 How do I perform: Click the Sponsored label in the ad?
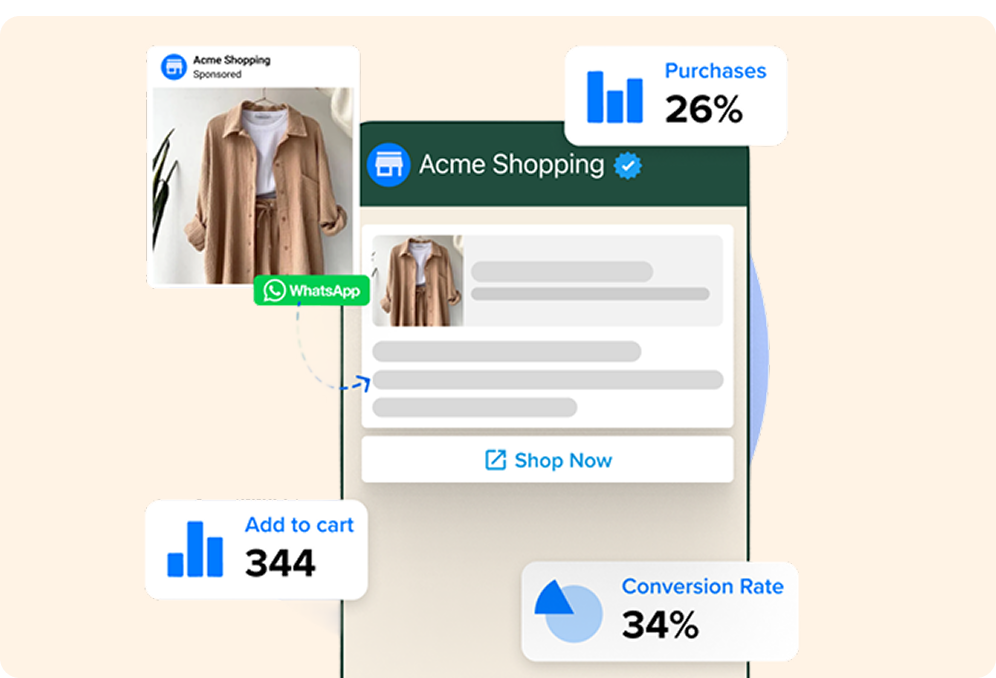click(217, 74)
